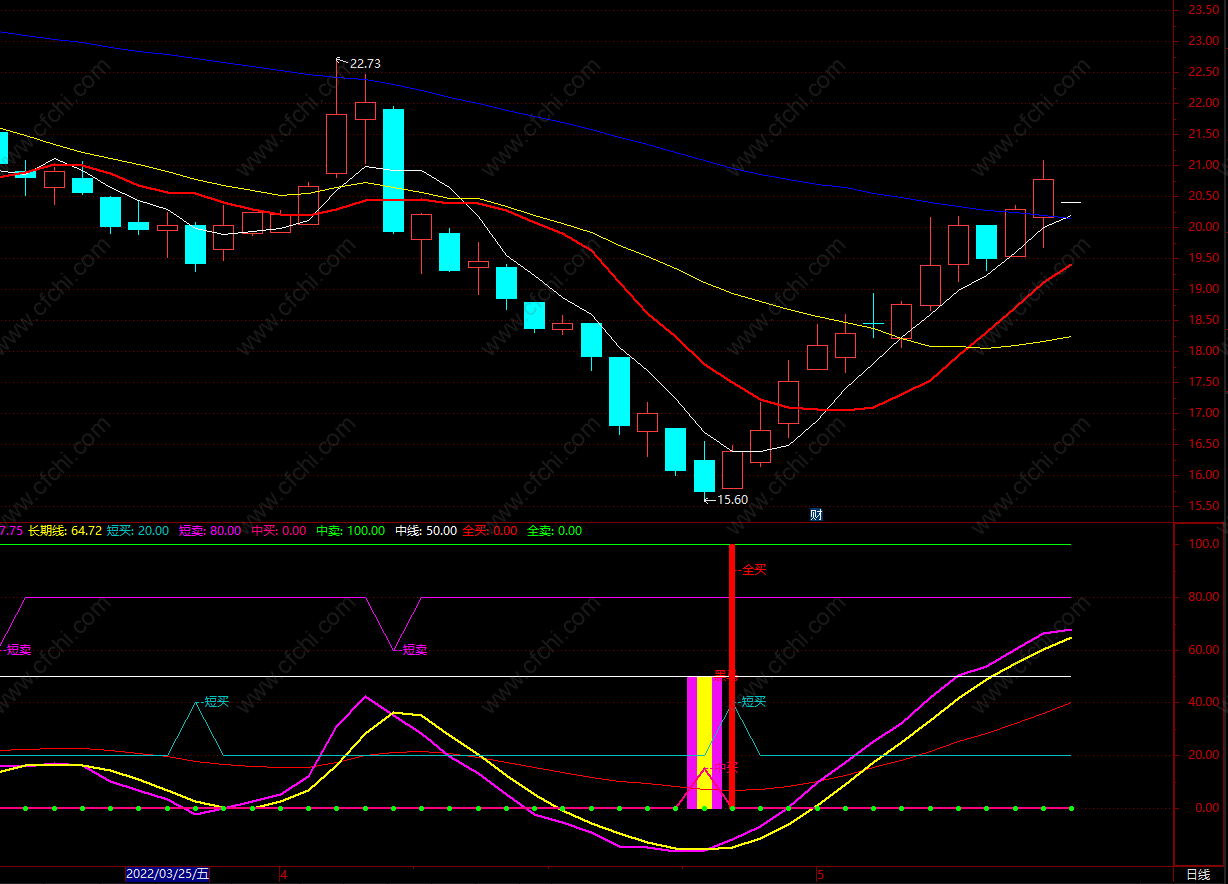The image size is (1228, 884).
Task: Select the yellow signal column in indicator
Action: click(x=704, y=742)
